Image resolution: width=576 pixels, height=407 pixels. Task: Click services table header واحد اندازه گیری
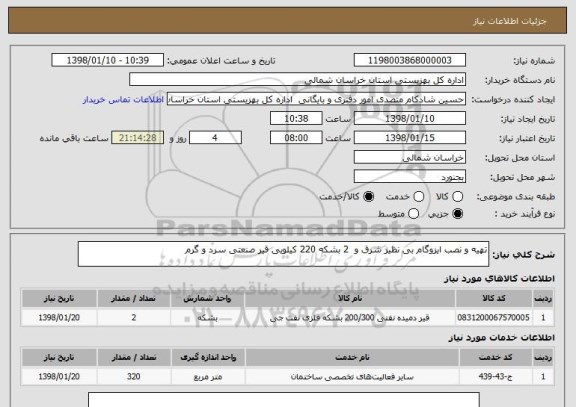[x=208, y=357]
